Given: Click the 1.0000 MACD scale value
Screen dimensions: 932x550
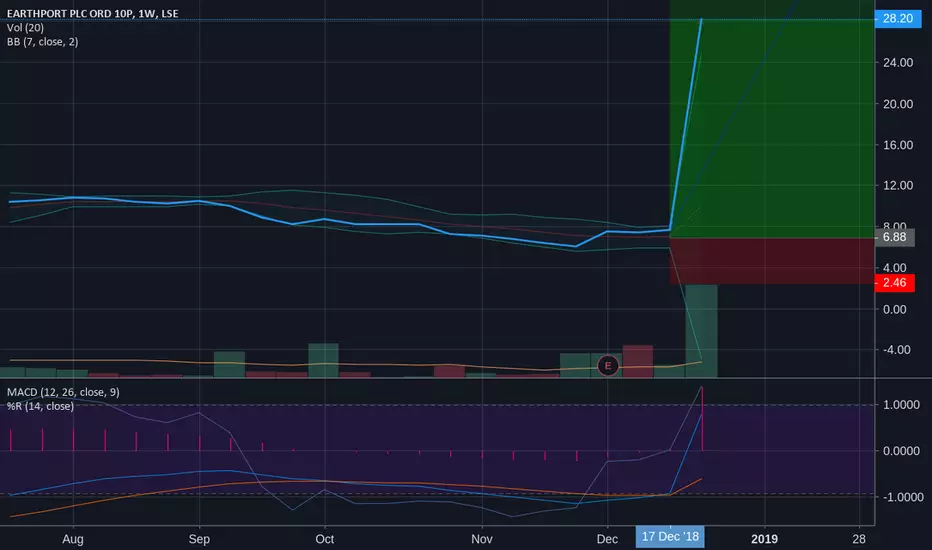Looking at the screenshot, I should [x=901, y=404].
